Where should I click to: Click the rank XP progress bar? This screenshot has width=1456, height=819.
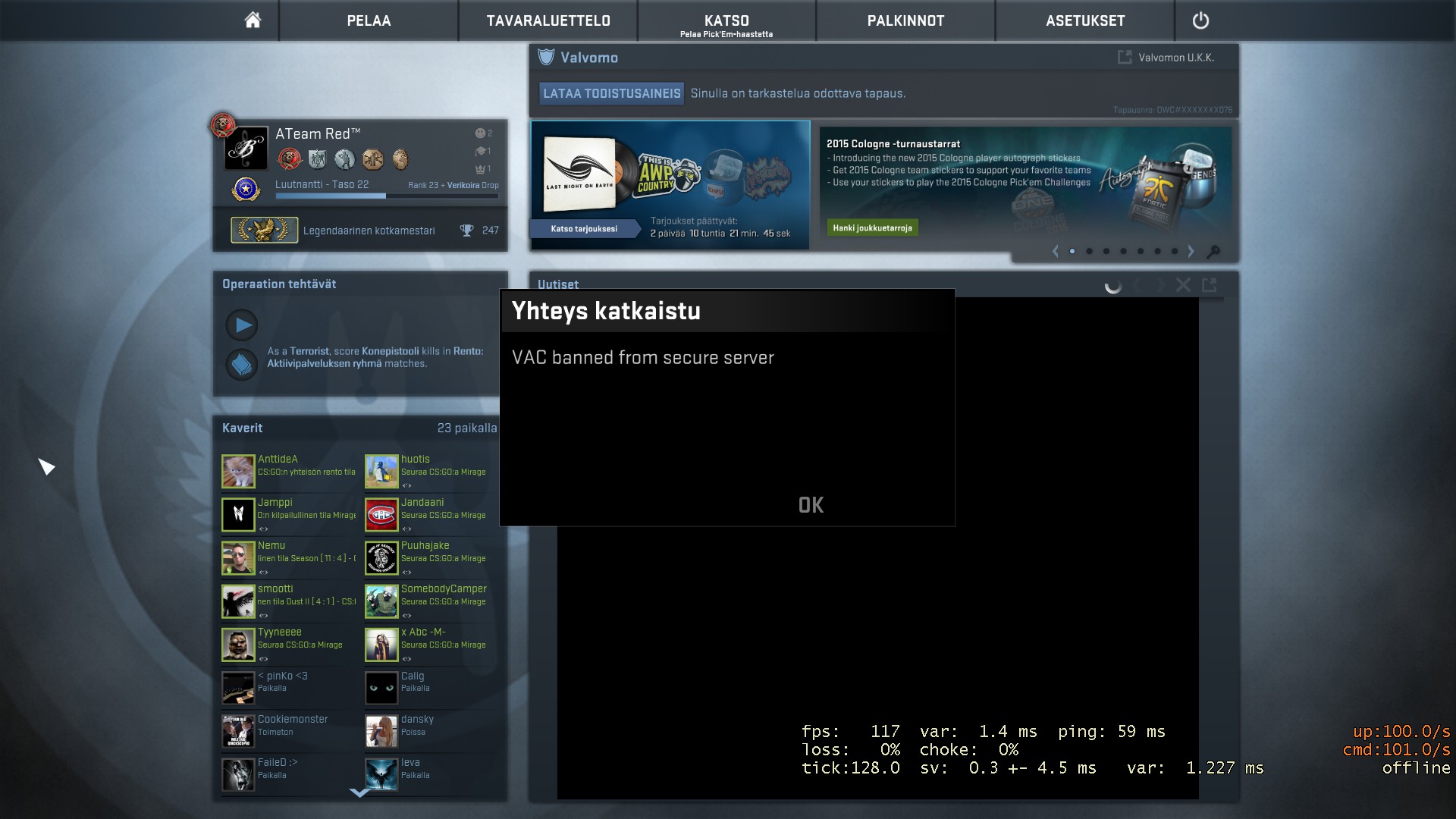387,196
